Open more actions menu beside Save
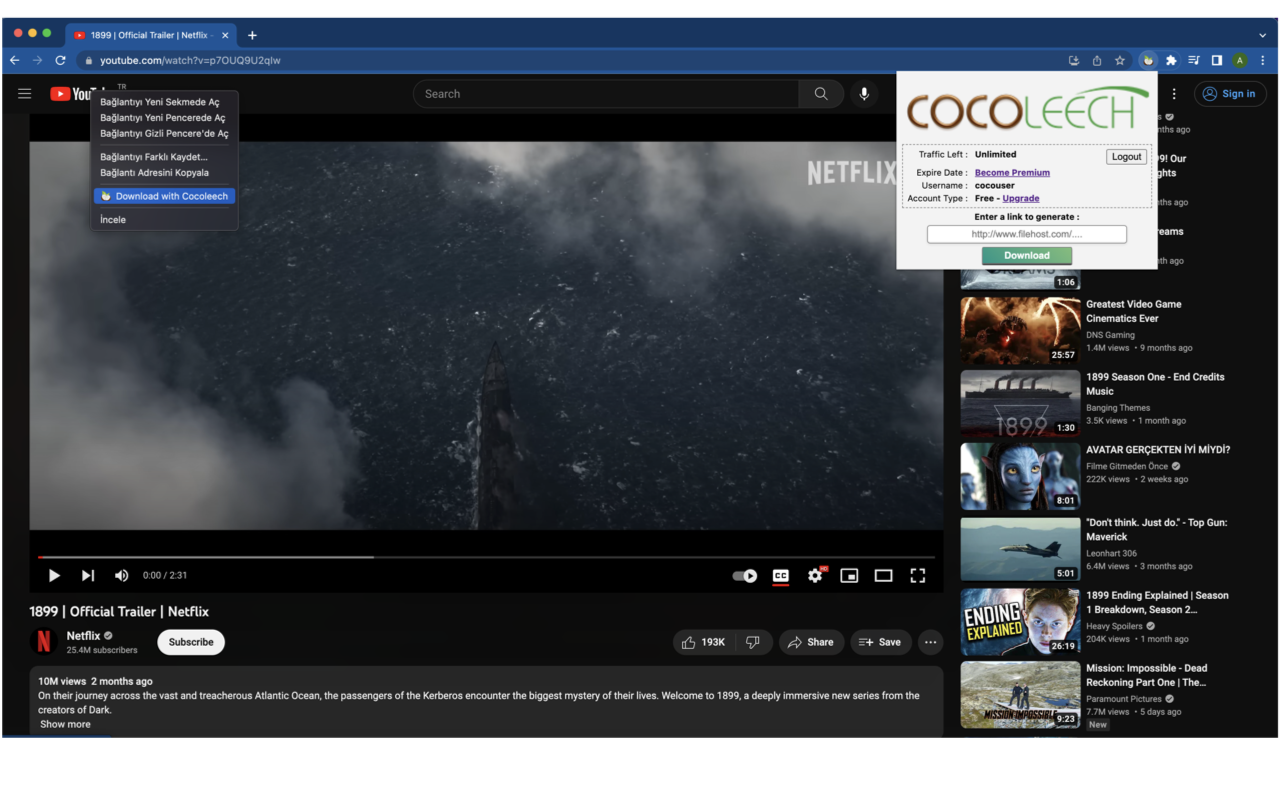This screenshot has height=800, width=1280. (930, 642)
